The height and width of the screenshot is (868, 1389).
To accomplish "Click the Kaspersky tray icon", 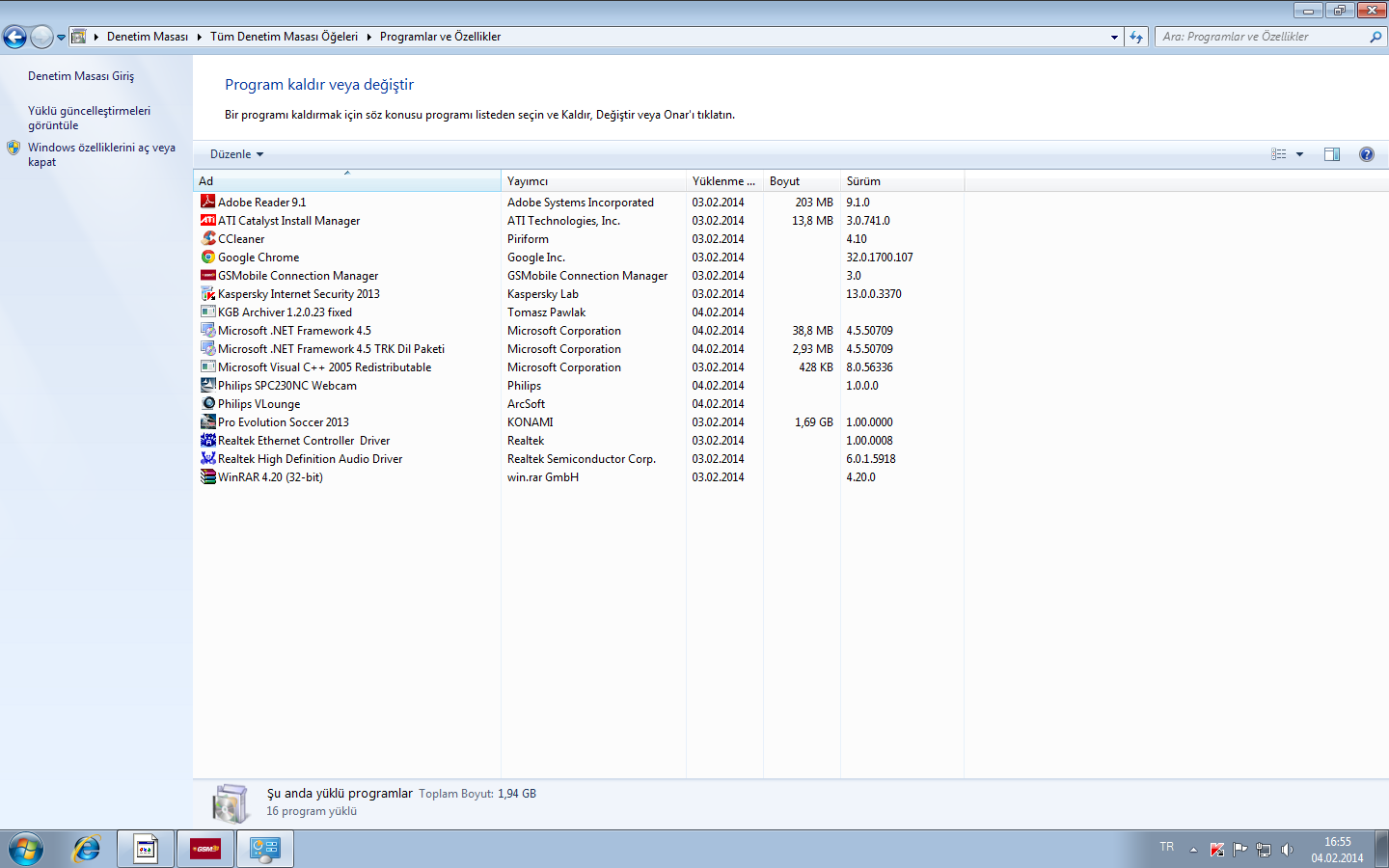I will pyautogui.click(x=1217, y=850).
